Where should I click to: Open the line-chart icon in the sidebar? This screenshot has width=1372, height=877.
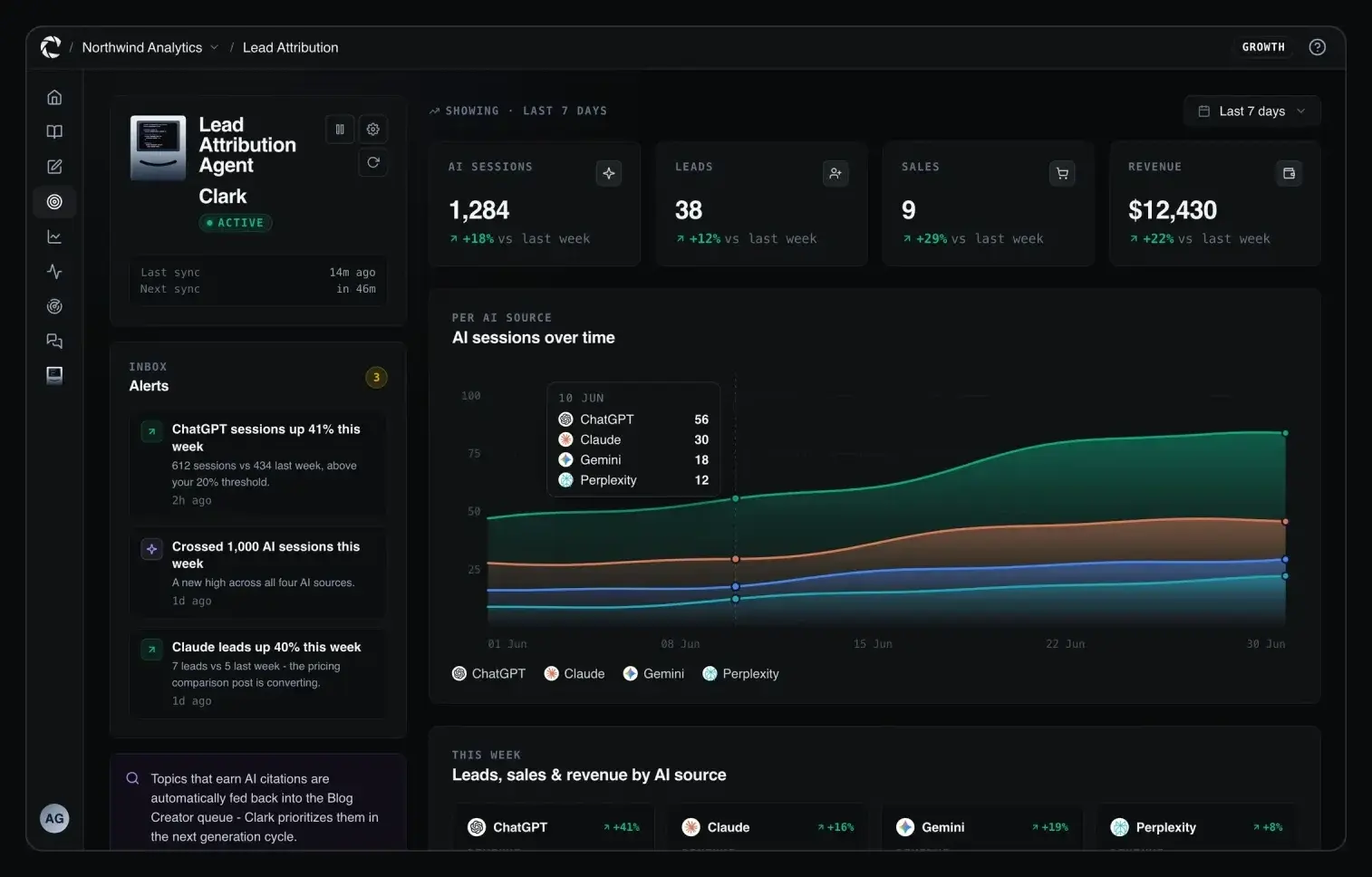(54, 236)
